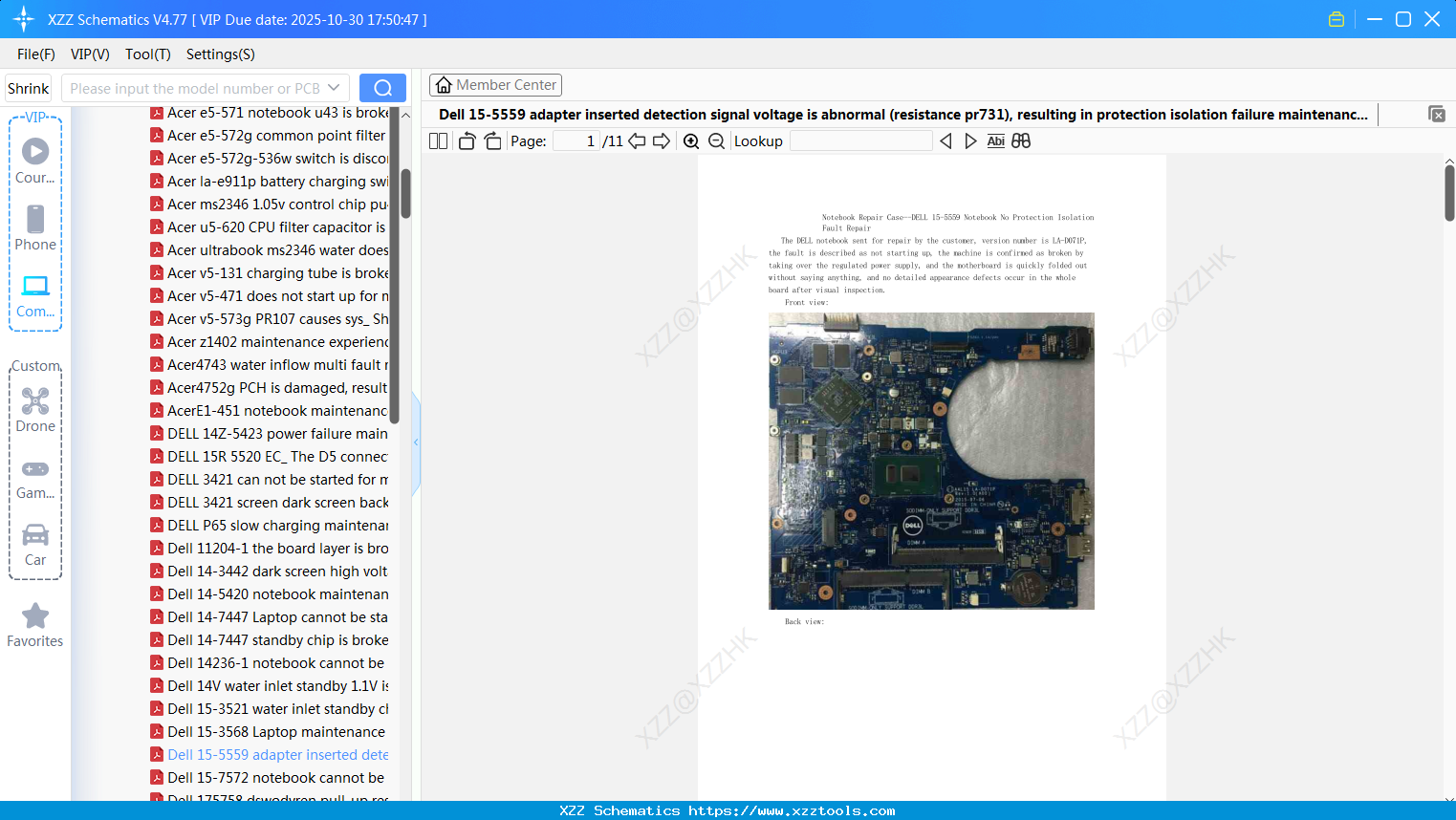The width and height of the screenshot is (1456, 820).
Task: Click the yellow VIP shop icon in title bar
Action: tap(1336, 19)
